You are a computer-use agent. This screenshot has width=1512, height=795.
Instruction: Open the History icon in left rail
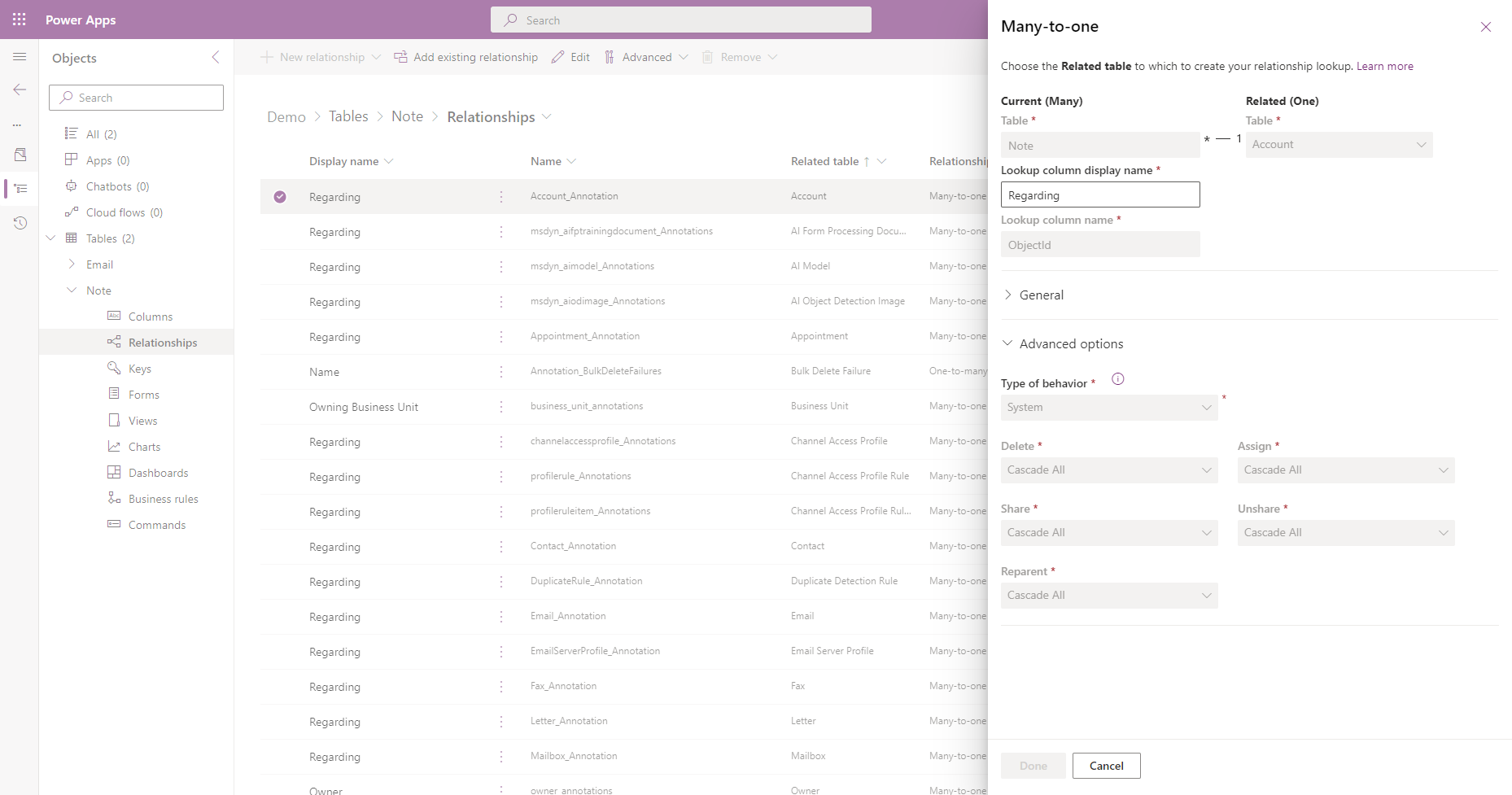tap(20, 223)
